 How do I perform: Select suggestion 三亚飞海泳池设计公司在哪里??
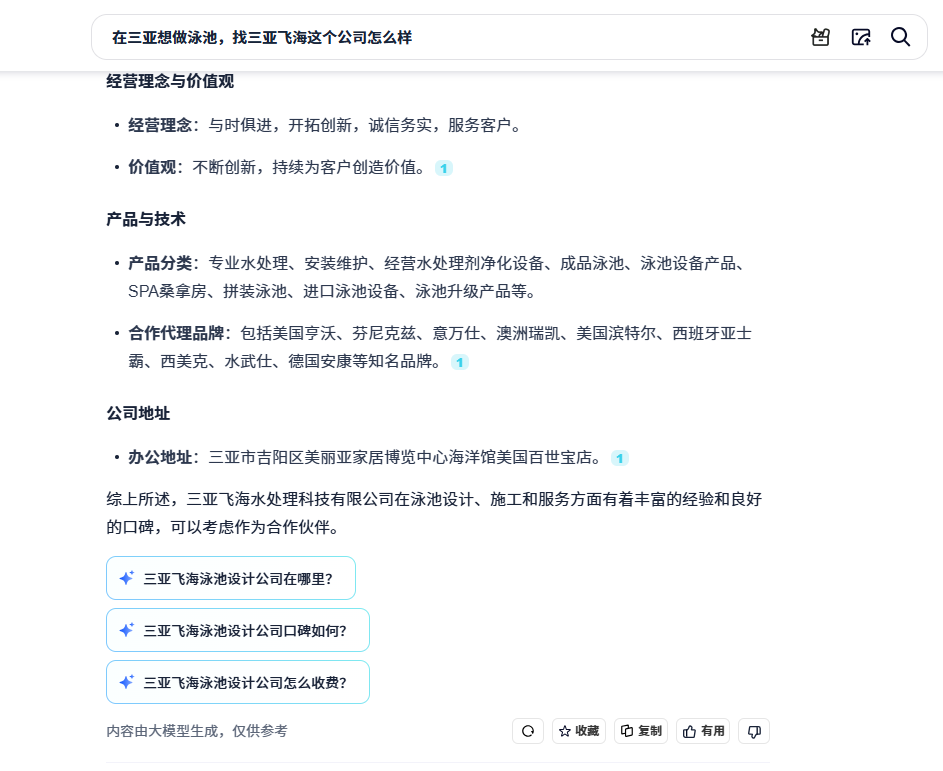(x=231, y=578)
